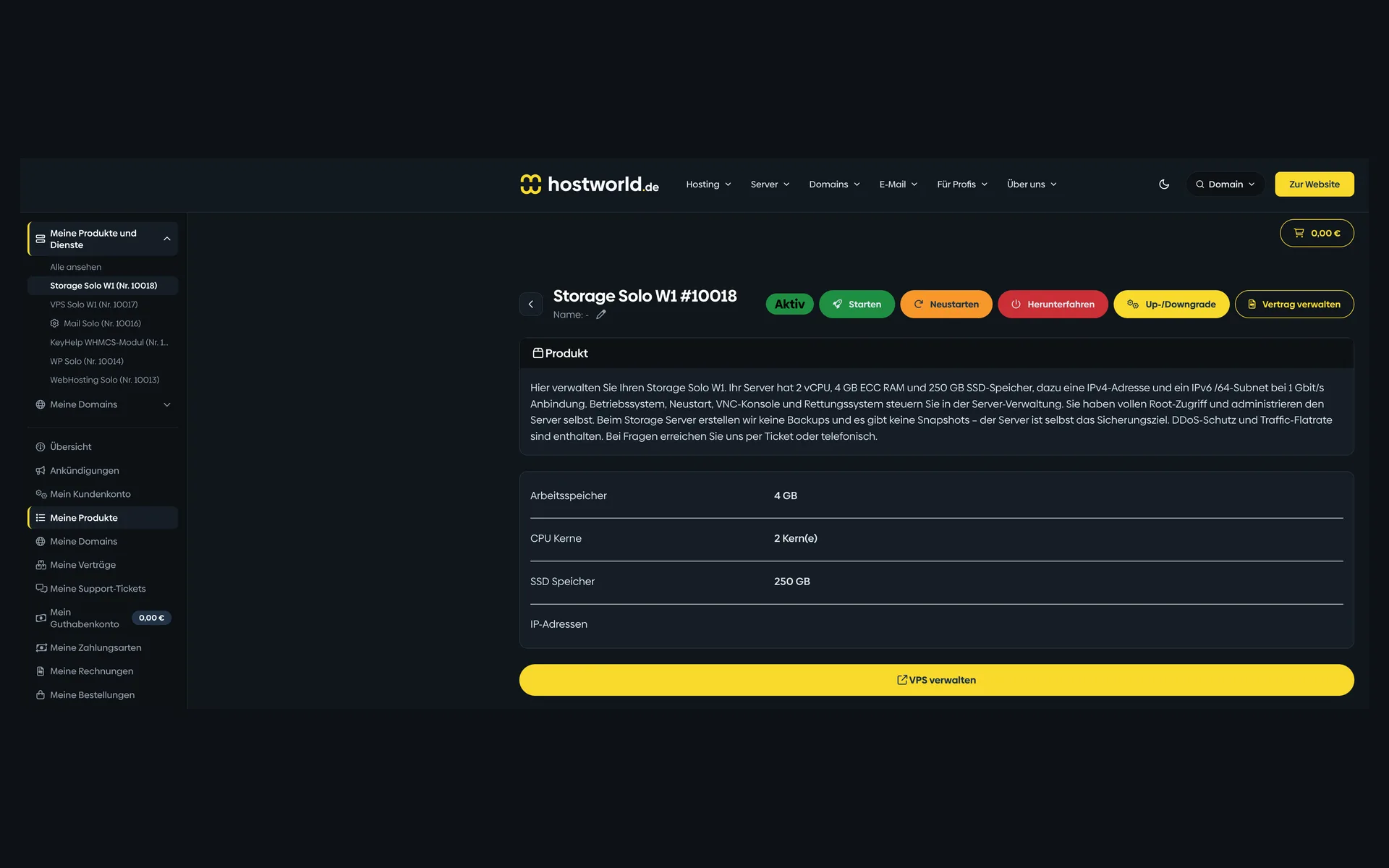The height and width of the screenshot is (868, 1389).
Task: Click the Übersicht icon
Action: click(41, 447)
